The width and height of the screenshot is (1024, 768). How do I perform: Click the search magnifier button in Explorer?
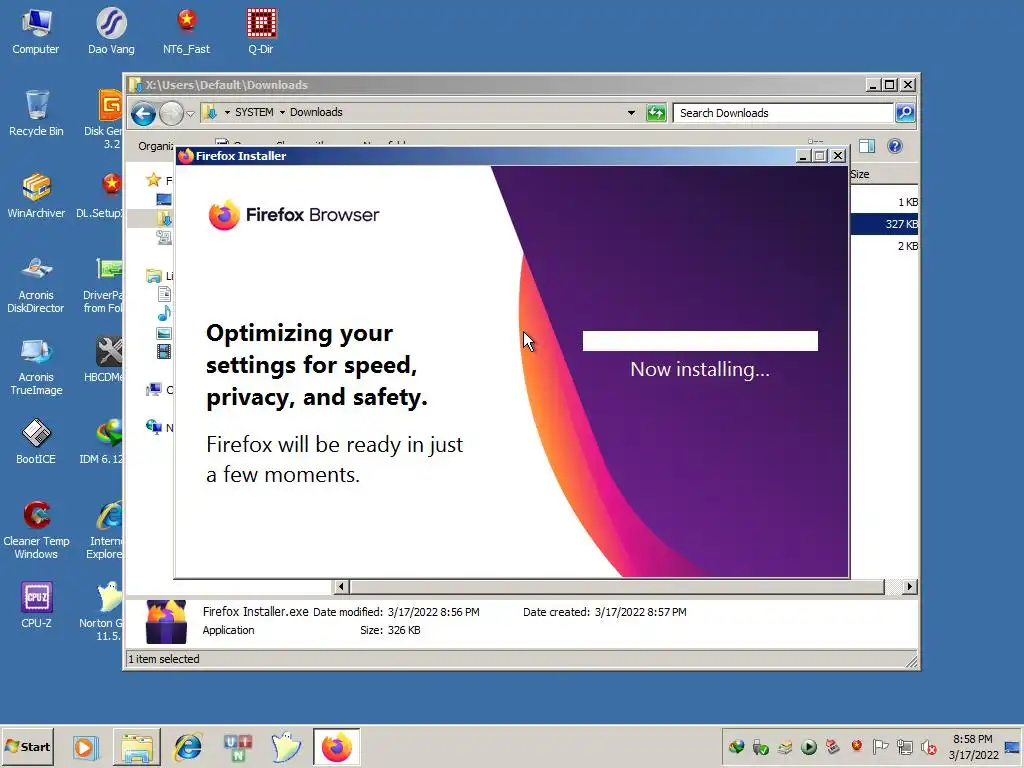click(904, 113)
